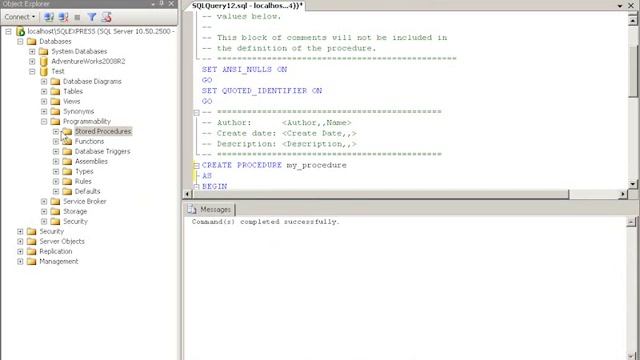The height and width of the screenshot is (360, 640).
Task: Expand the Views node
Action: pyautogui.click(x=44, y=101)
